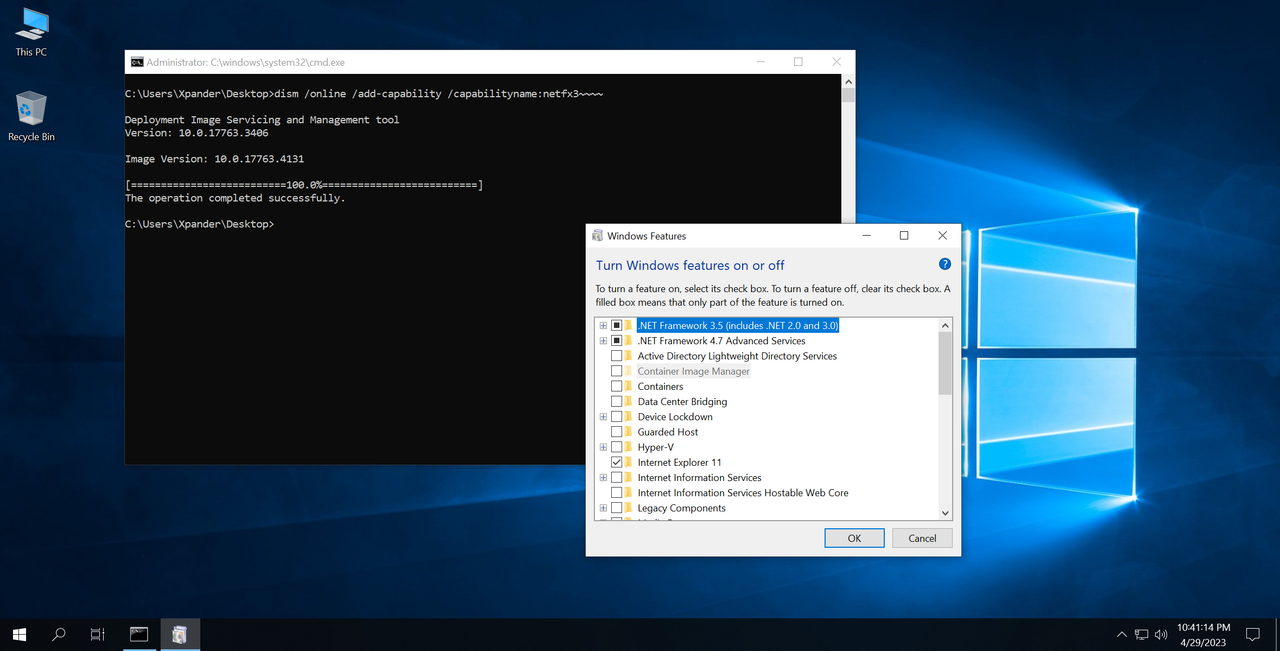Expand the Device Lockdown node
Image resolution: width=1280 pixels, height=651 pixels.
603,417
